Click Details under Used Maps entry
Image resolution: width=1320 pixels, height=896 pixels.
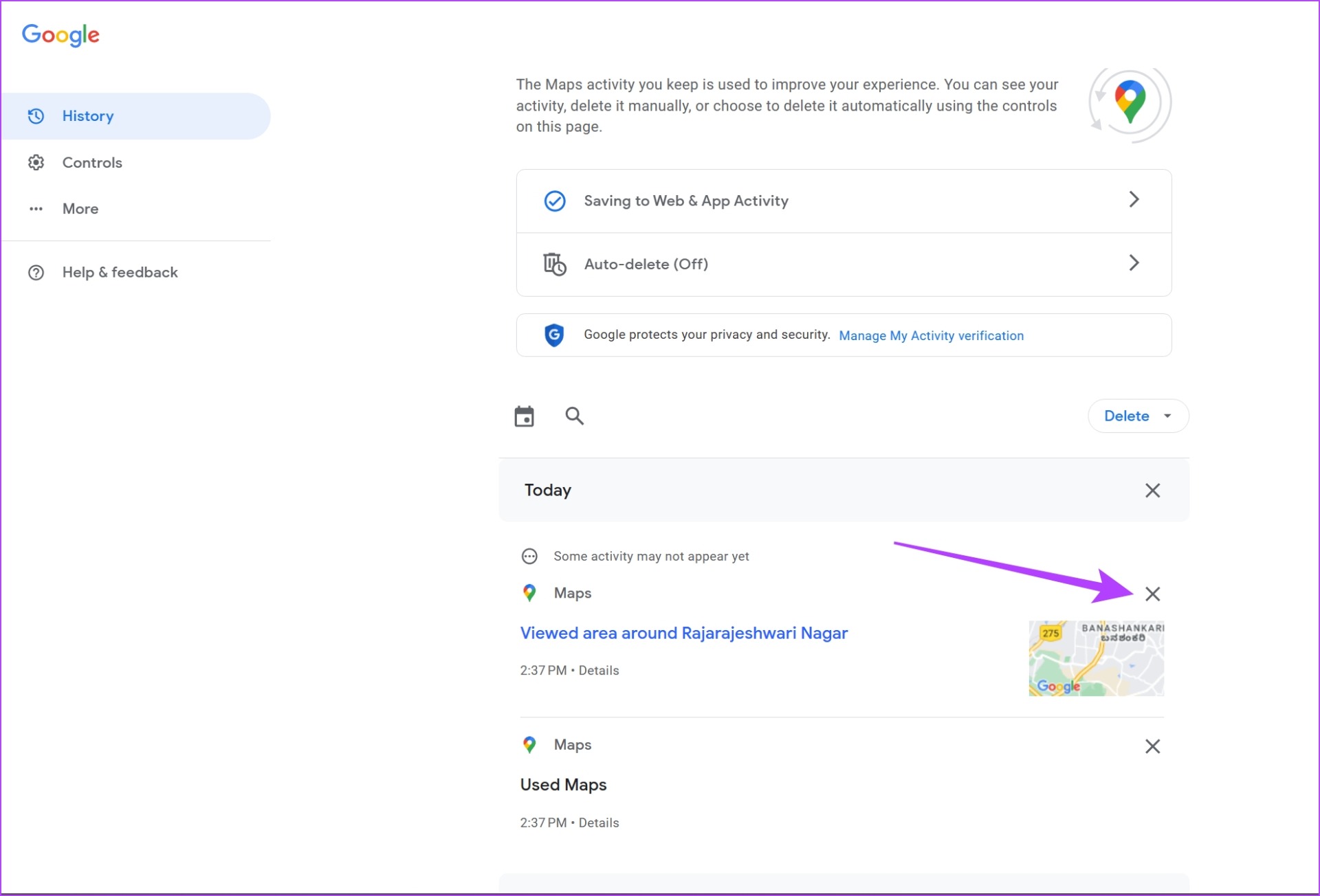pyautogui.click(x=598, y=823)
